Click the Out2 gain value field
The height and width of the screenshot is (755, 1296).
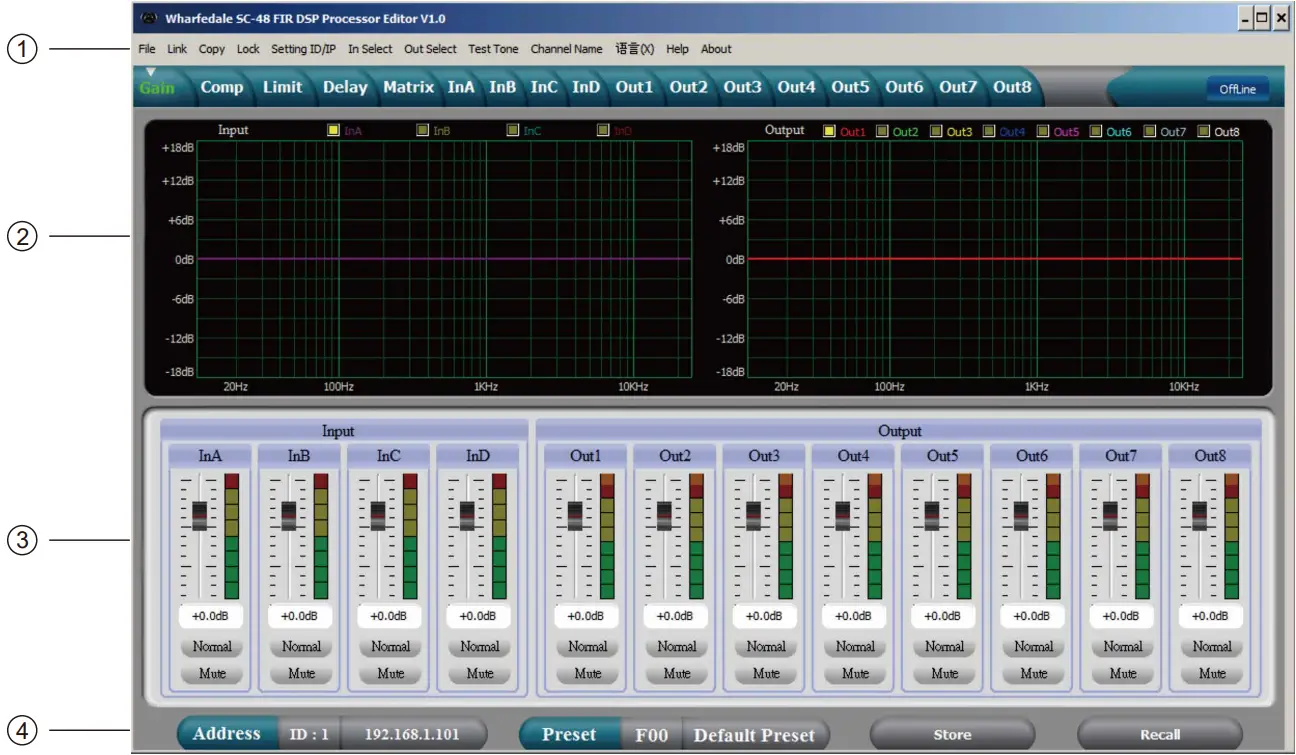pyautogui.click(x=676, y=617)
